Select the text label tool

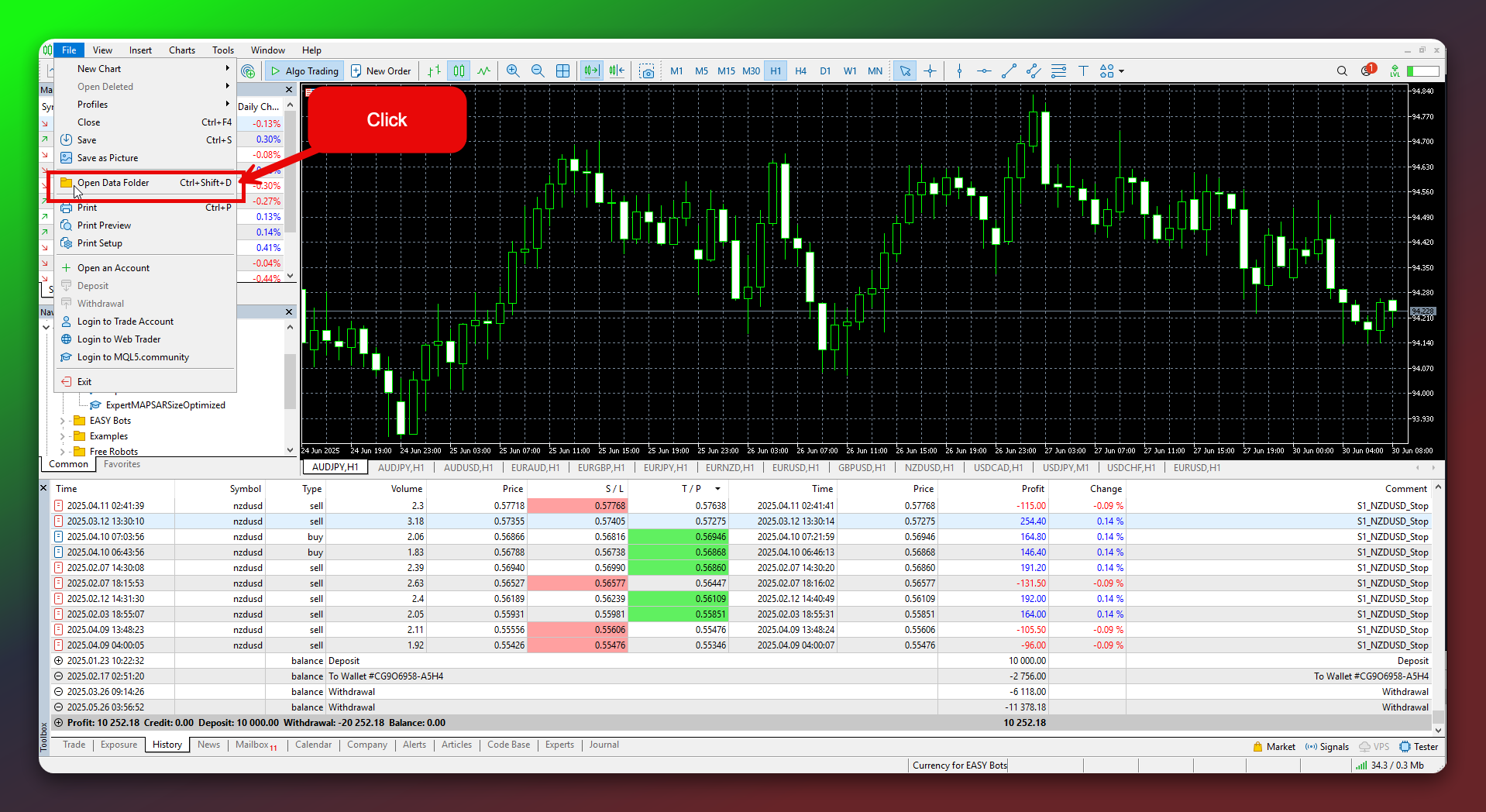1083,71
